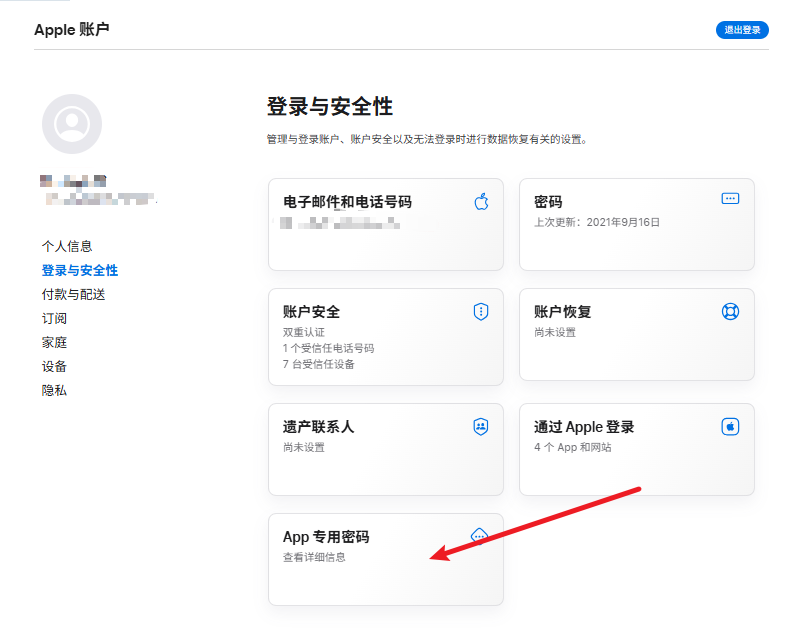The image size is (805, 640).
Task: Open the 电子邮件和电话号码 card
Action: point(386,224)
